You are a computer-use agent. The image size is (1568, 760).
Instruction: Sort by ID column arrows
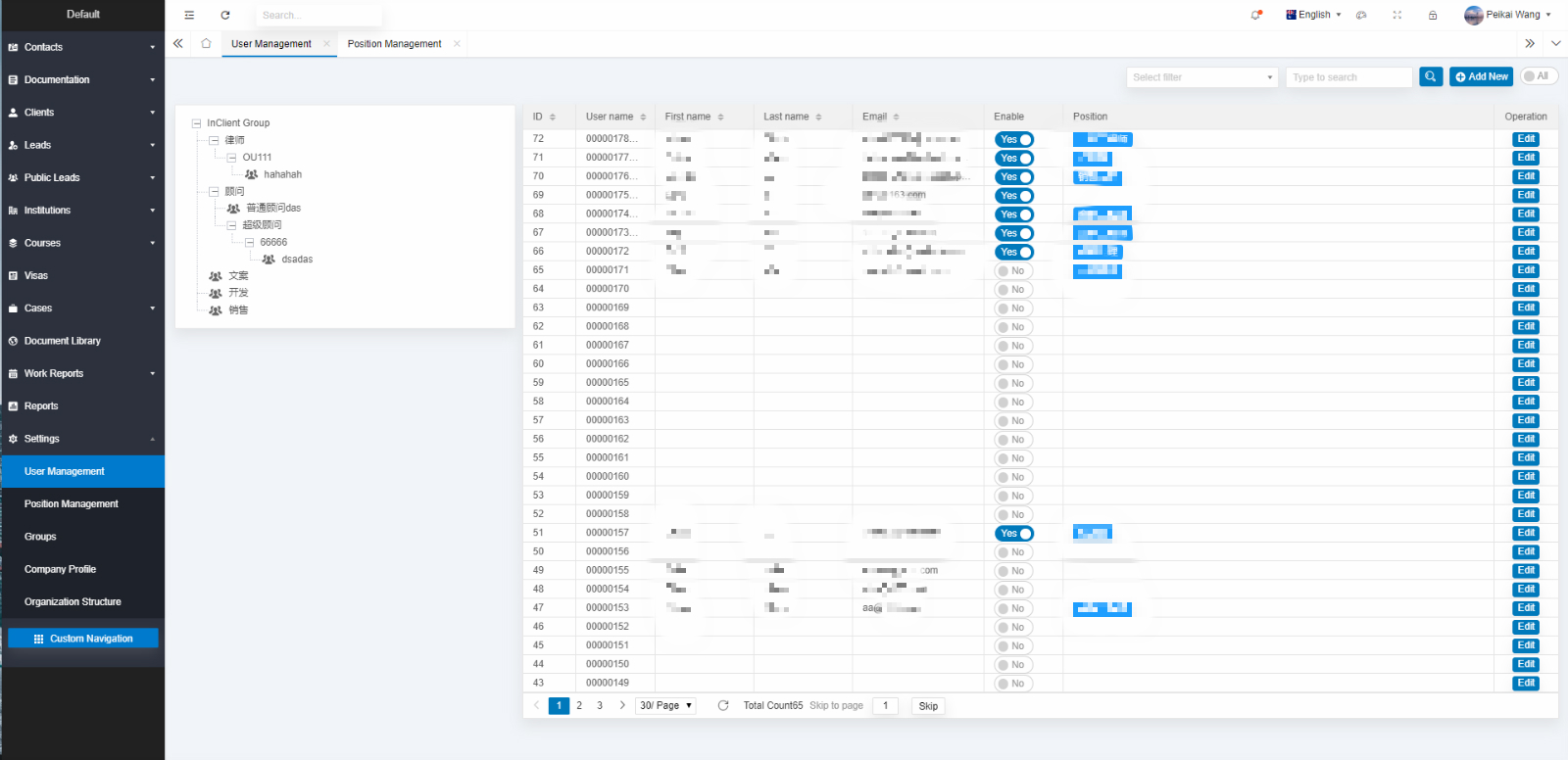tap(553, 117)
